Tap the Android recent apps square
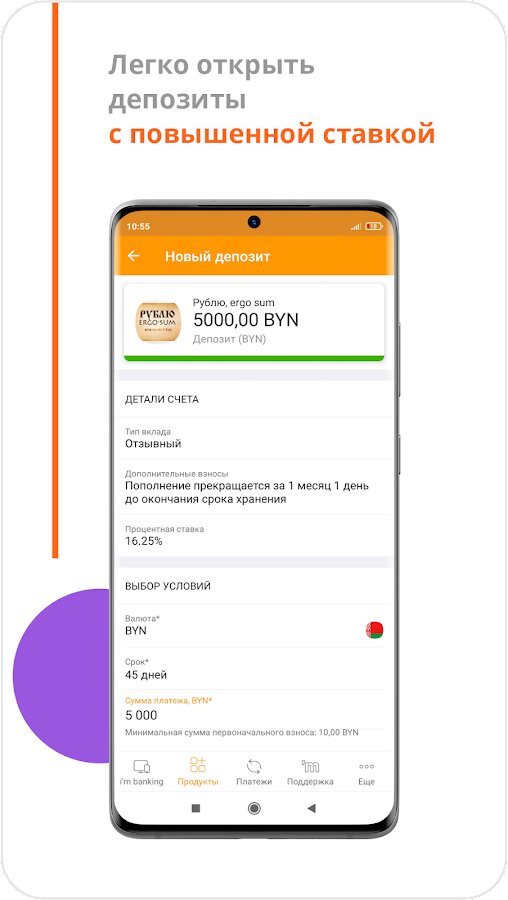 click(x=196, y=808)
